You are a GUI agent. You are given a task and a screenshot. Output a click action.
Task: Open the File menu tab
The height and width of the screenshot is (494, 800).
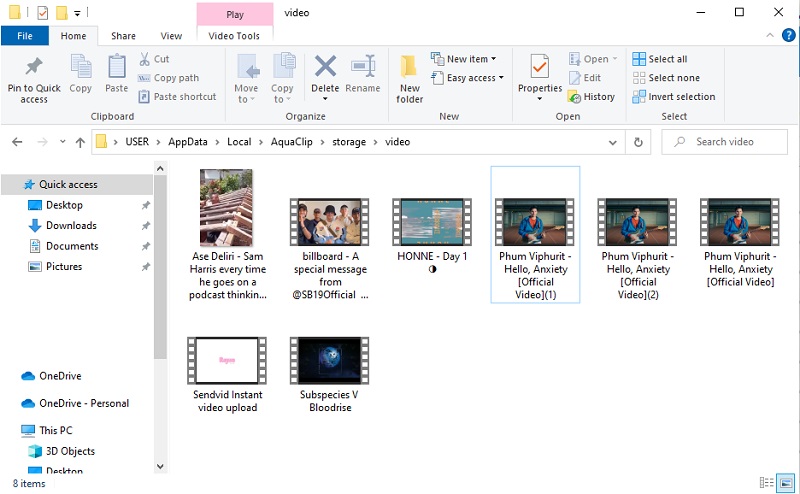point(24,36)
